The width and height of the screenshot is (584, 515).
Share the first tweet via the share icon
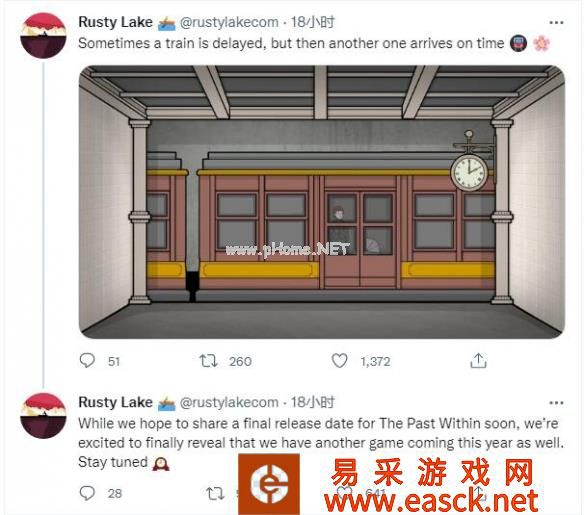tap(478, 360)
